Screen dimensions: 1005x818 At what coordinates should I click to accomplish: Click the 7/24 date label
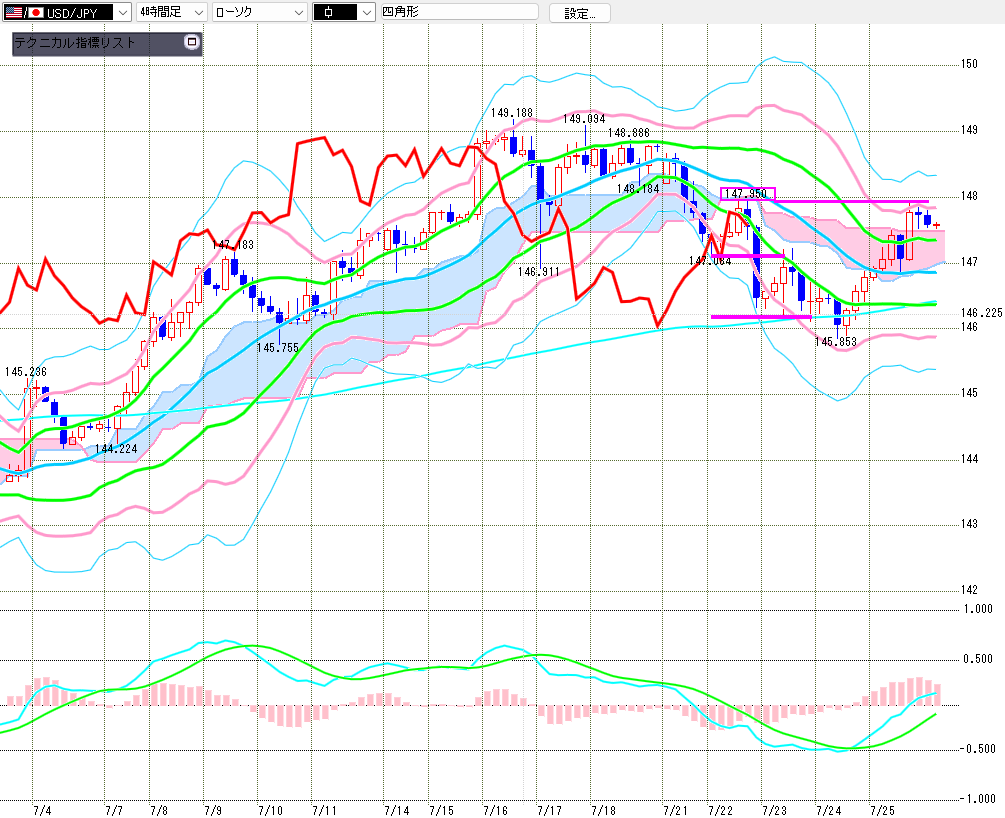pyautogui.click(x=829, y=811)
